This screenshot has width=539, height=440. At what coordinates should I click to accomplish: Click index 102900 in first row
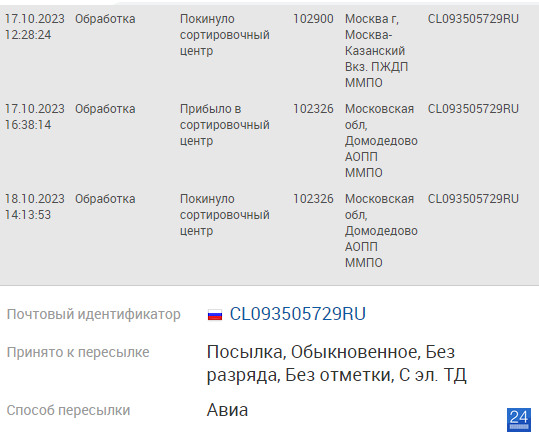313,19
